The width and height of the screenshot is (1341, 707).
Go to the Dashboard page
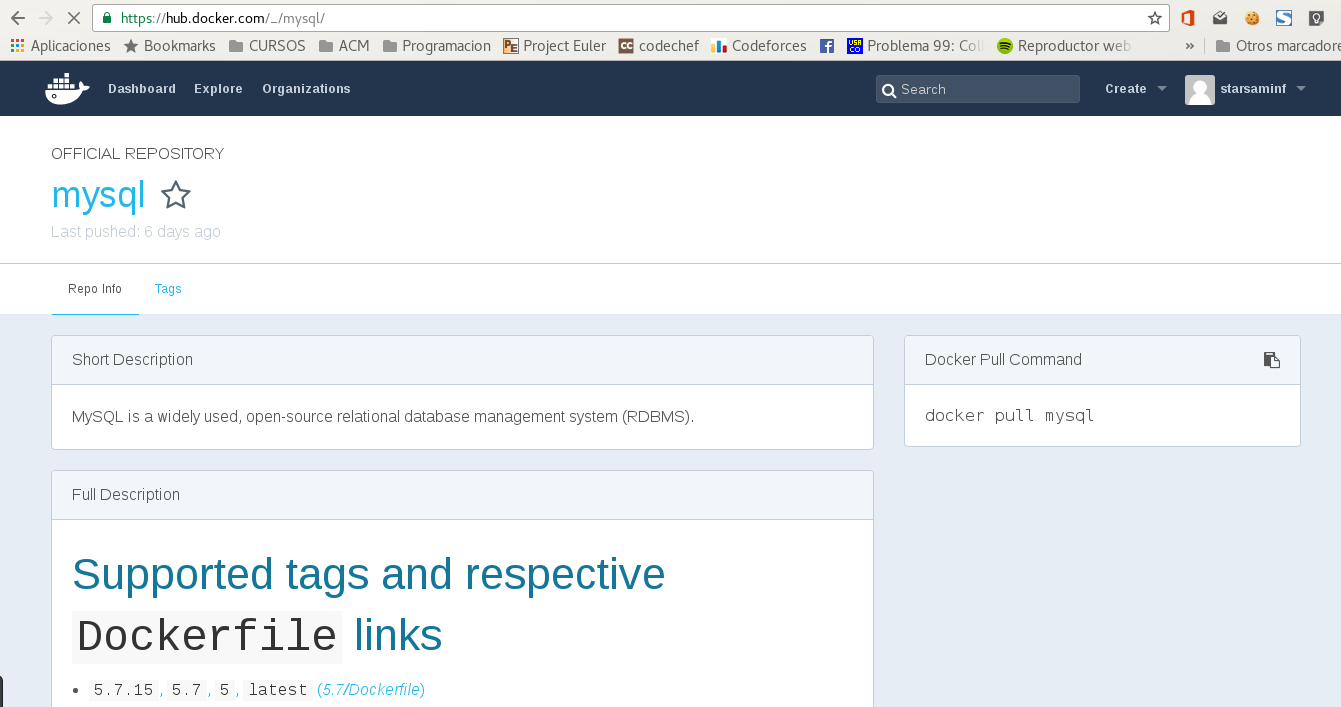[142, 89]
